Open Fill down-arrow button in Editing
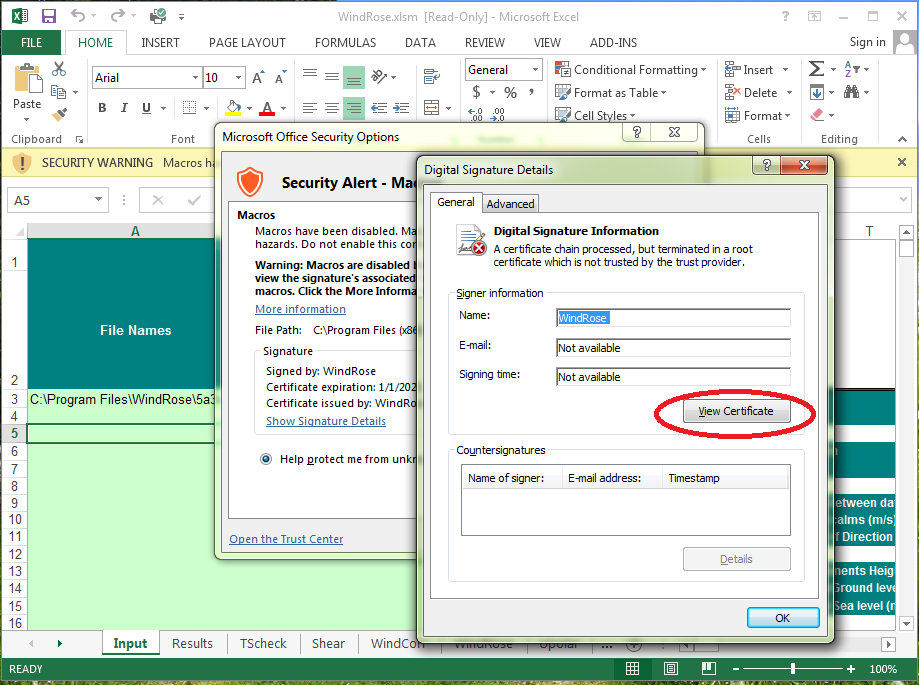This screenshot has width=919, height=685. click(817, 93)
